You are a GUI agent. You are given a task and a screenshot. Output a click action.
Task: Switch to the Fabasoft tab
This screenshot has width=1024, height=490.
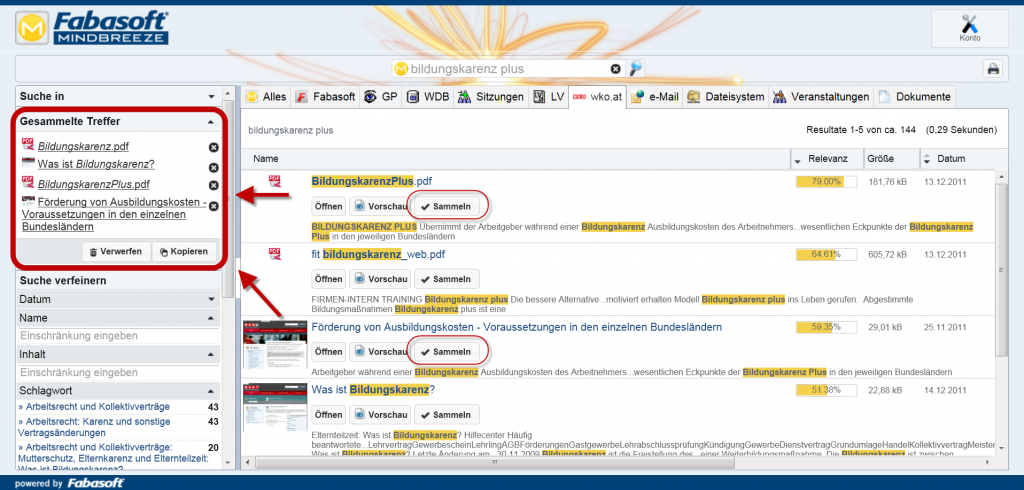pos(326,97)
